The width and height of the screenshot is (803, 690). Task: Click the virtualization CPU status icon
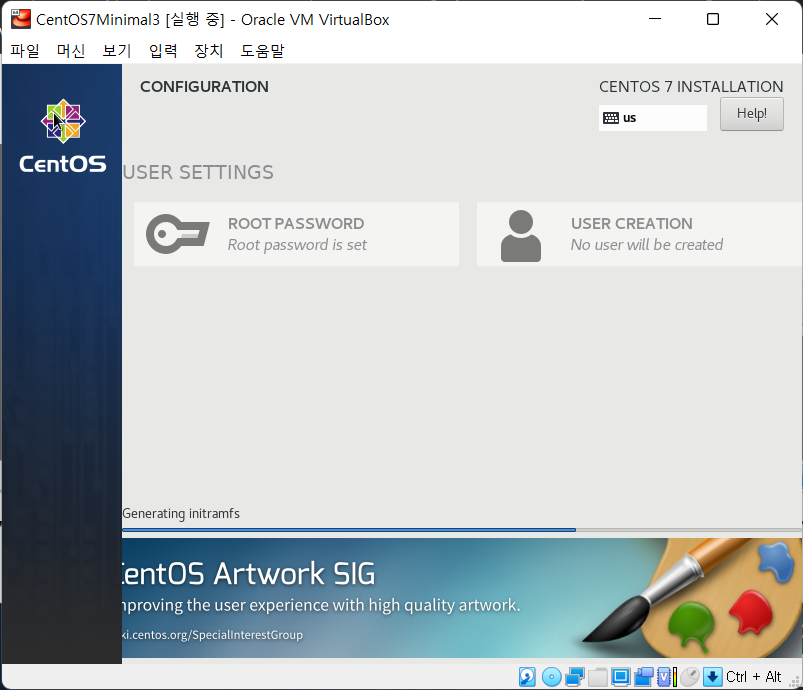pos(667,677)
